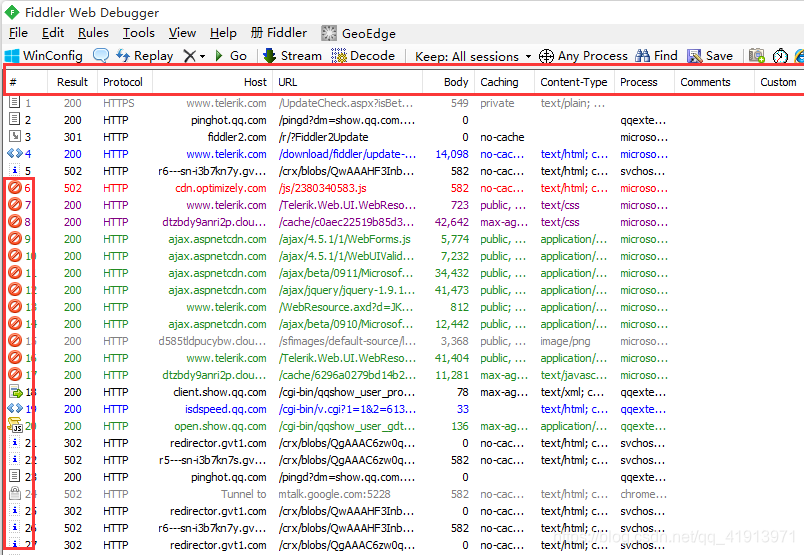Sort by the Result column header

tap(72, 82)
